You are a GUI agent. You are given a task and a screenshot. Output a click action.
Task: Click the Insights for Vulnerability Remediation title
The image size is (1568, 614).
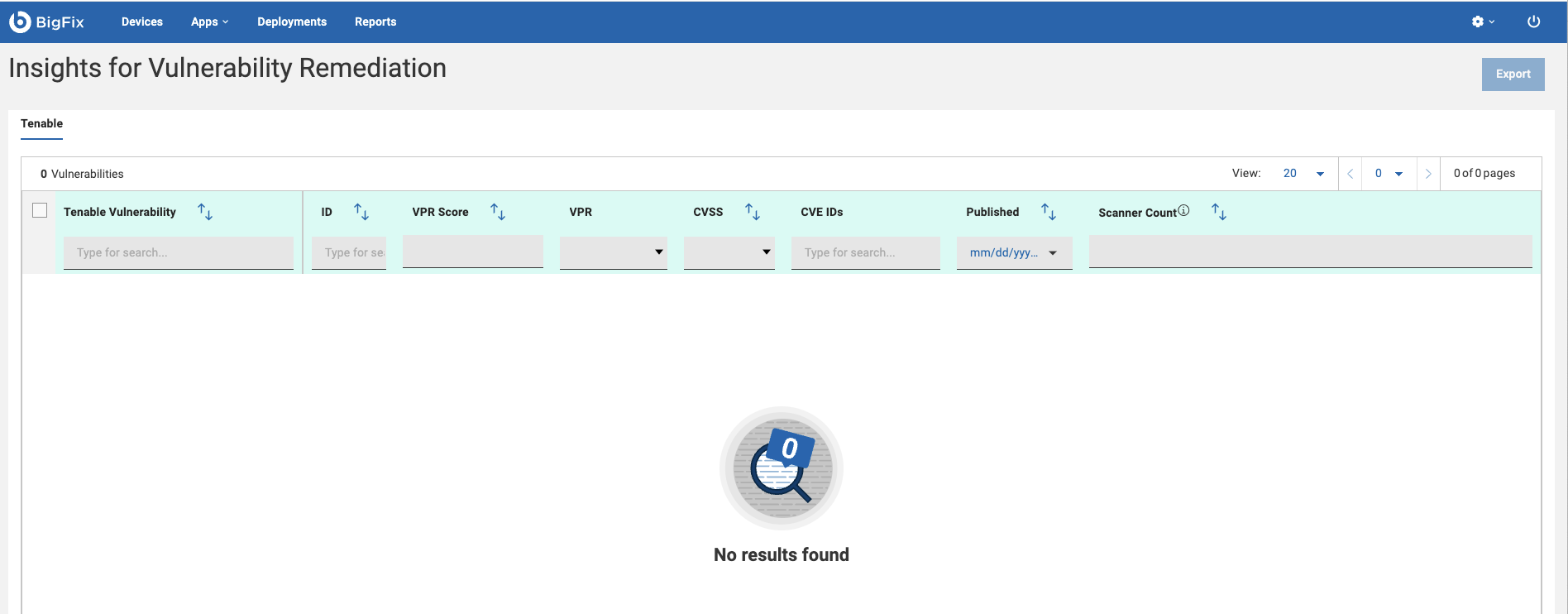pyautogui.click(x=227, y=68)
